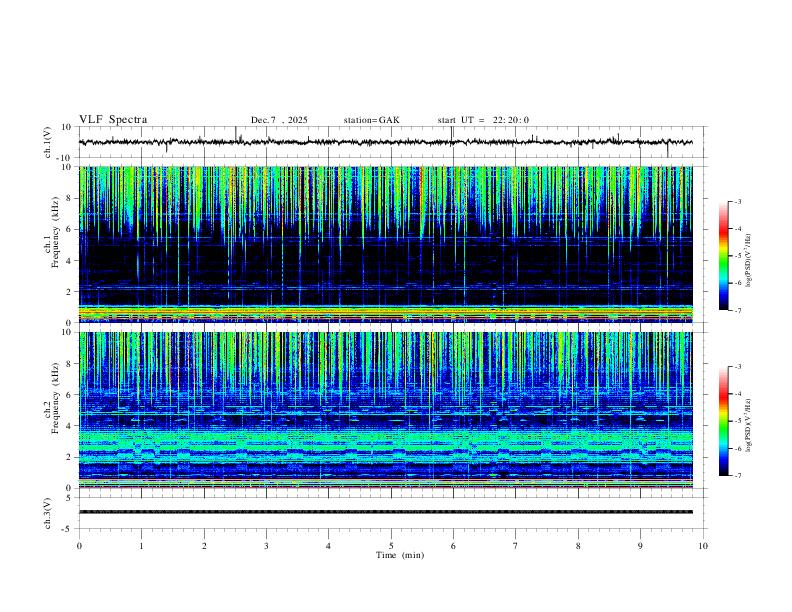Click the "9" tick on the Time axis
The image size is (792, 612).
click(640, 546)
